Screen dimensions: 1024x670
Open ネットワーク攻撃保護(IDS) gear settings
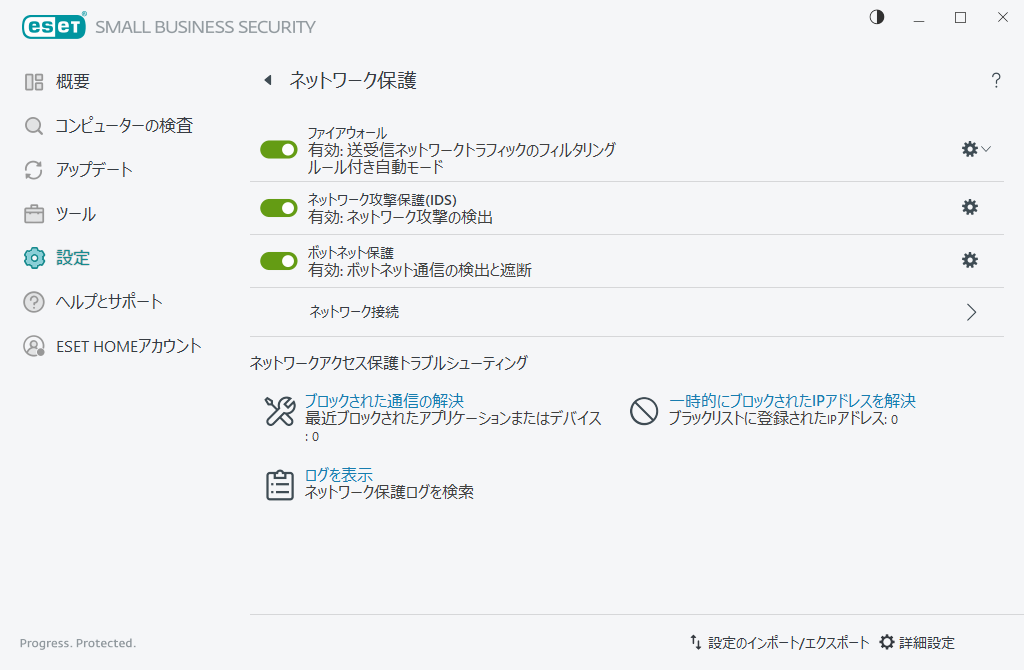click(x=968, y=207)
